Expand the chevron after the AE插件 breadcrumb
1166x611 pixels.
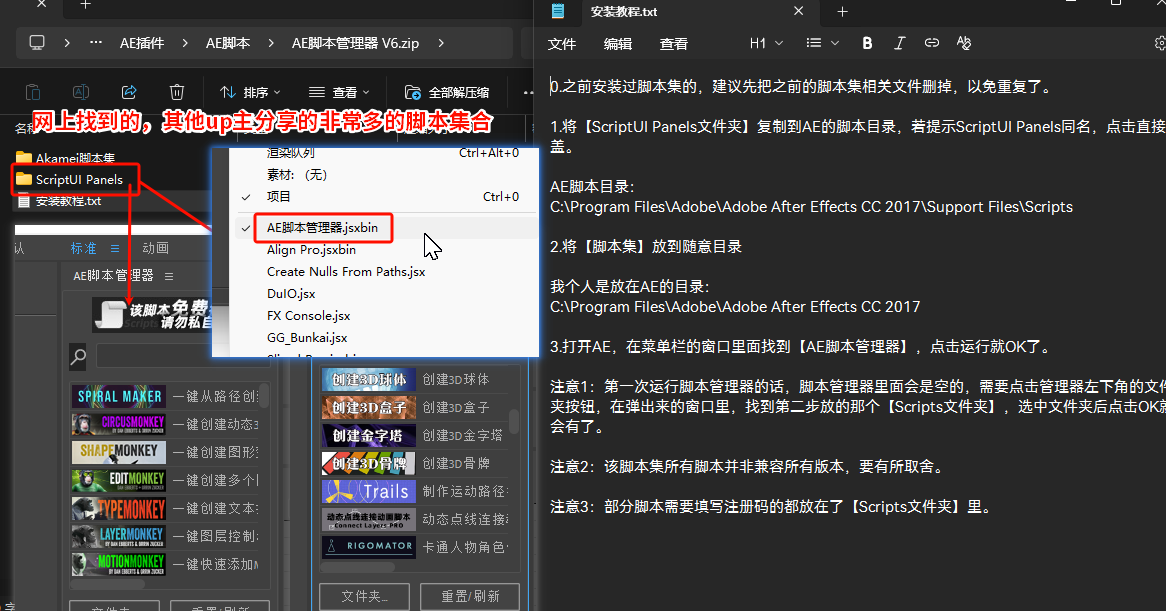[185, 43]
